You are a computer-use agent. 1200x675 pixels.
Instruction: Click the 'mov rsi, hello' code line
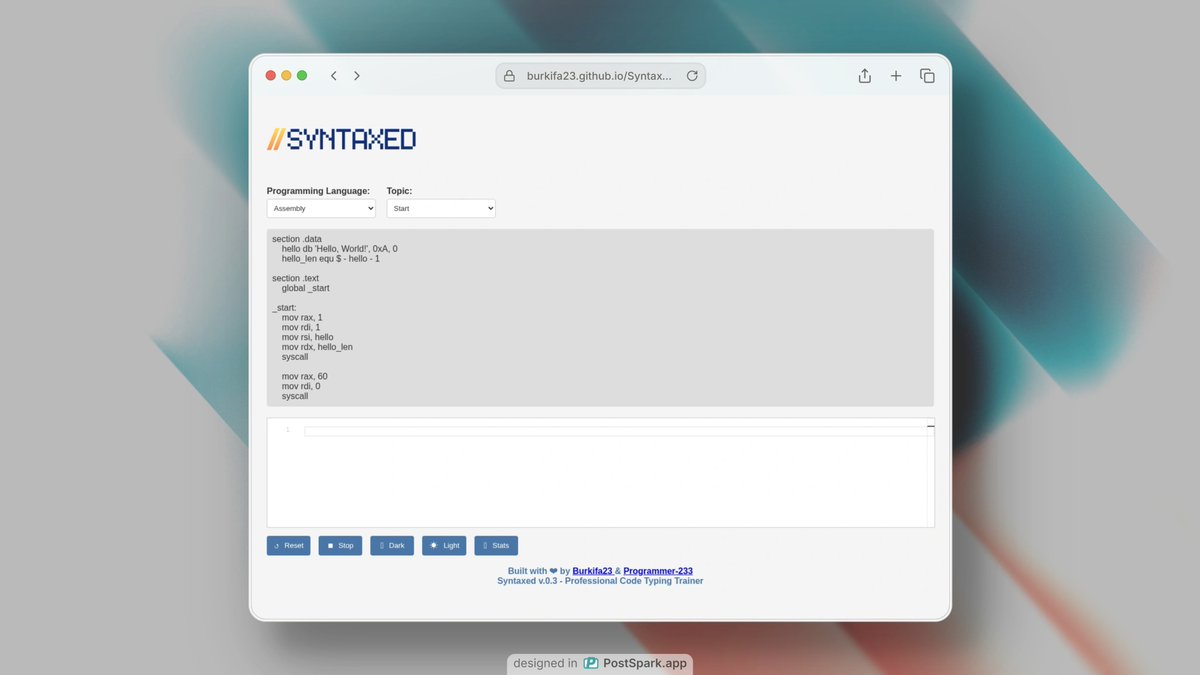click(308, 337)
